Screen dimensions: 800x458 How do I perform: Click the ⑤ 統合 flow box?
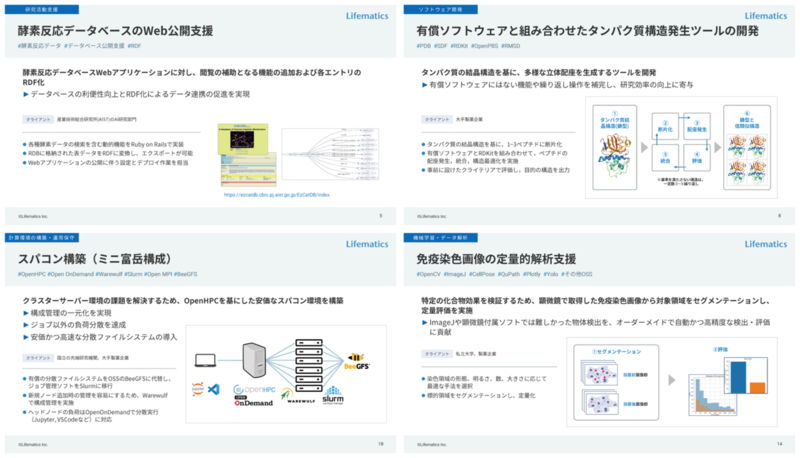coord(665,158)
